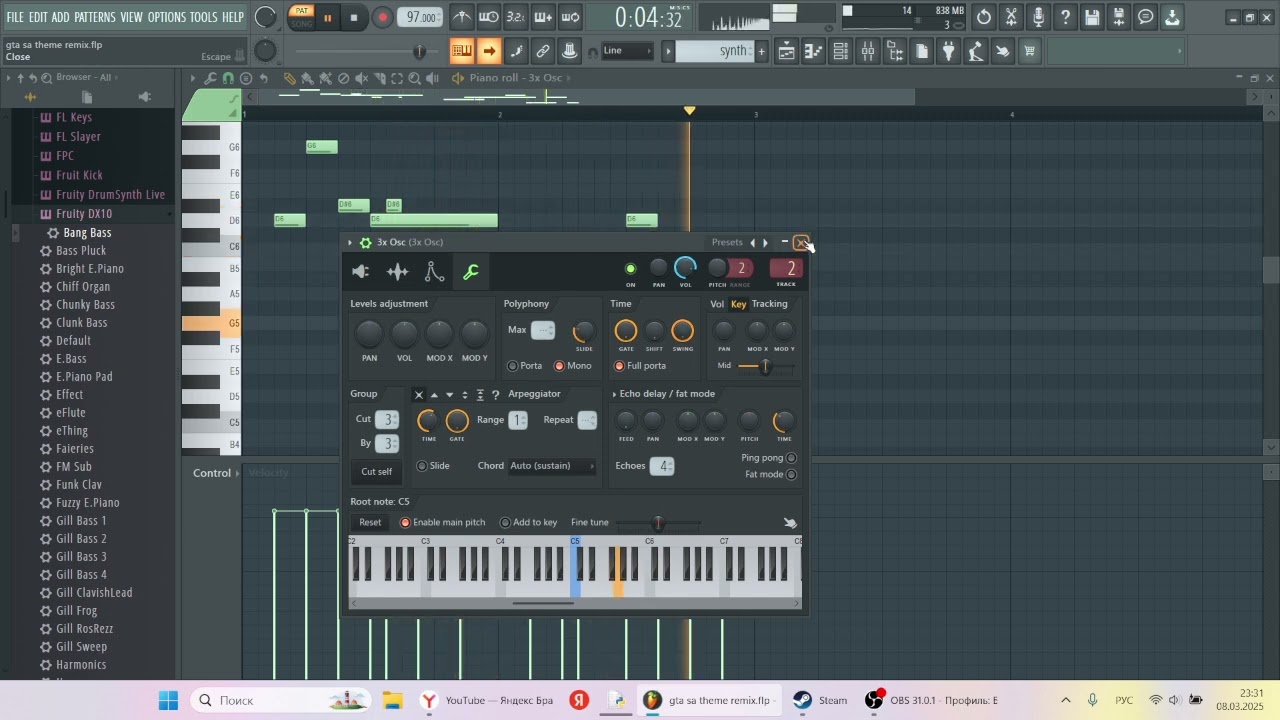Arm the record button
1280x720 pixels.
(382, 18)
